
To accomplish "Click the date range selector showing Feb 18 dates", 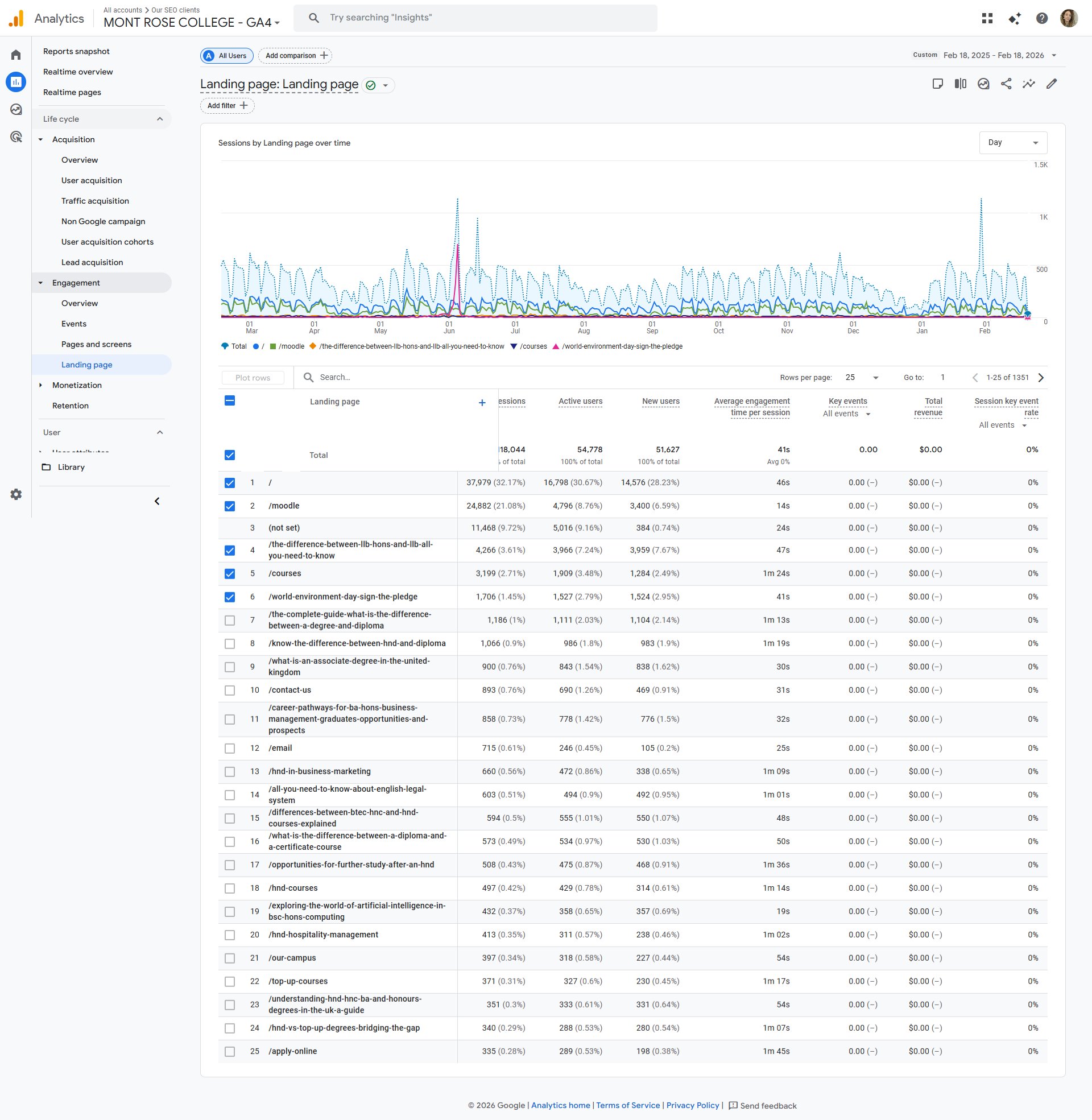I will point(994,55).
